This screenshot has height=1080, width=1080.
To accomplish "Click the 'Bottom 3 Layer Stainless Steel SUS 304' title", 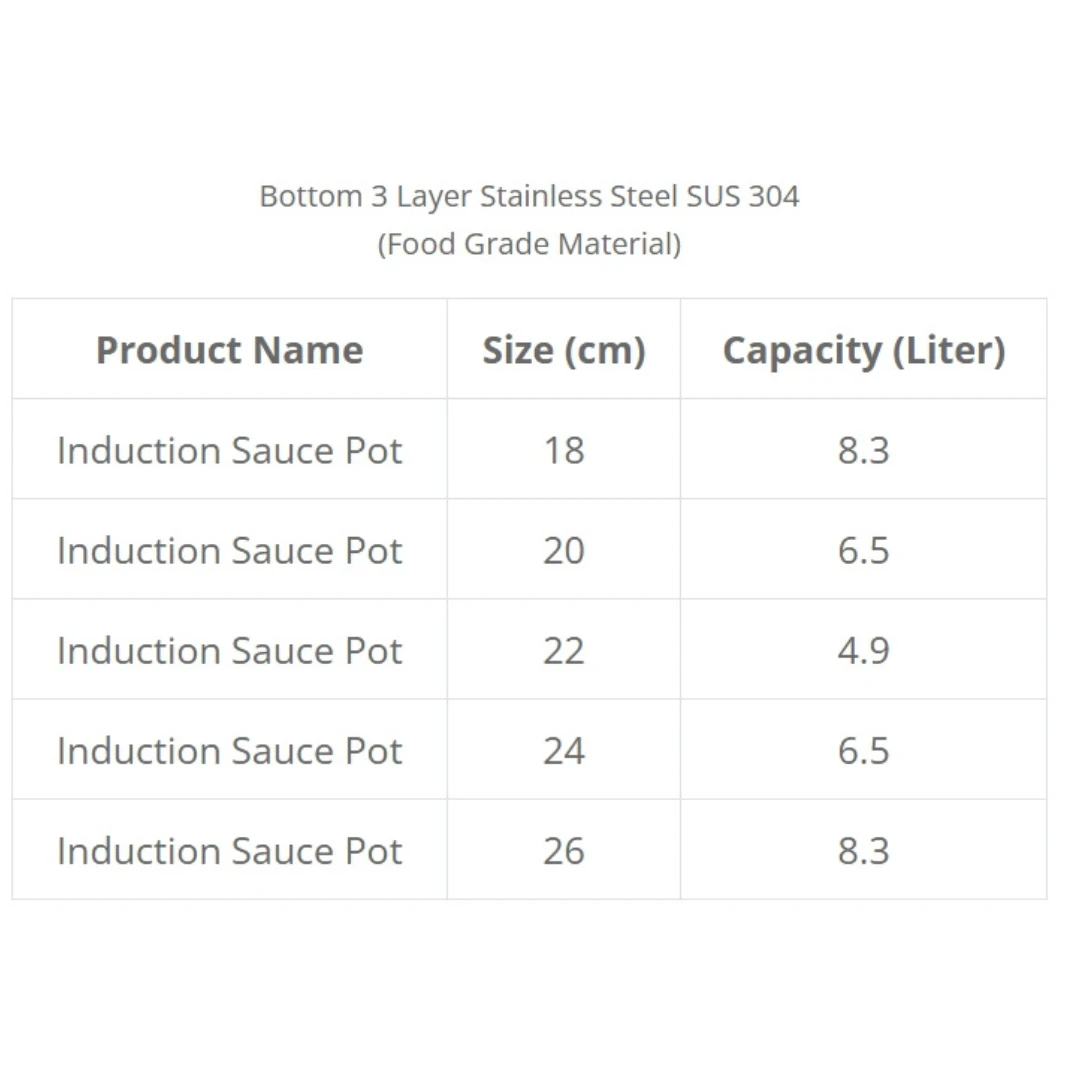I will tap(529, 196).
